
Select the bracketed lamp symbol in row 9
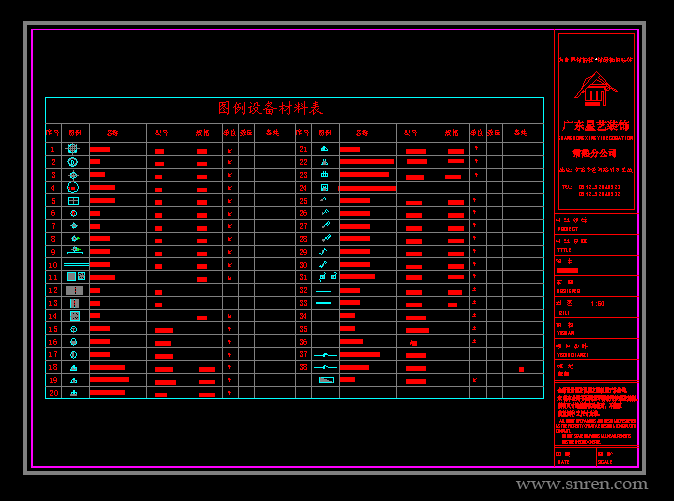pyautogui.click(x=75, y=250)
